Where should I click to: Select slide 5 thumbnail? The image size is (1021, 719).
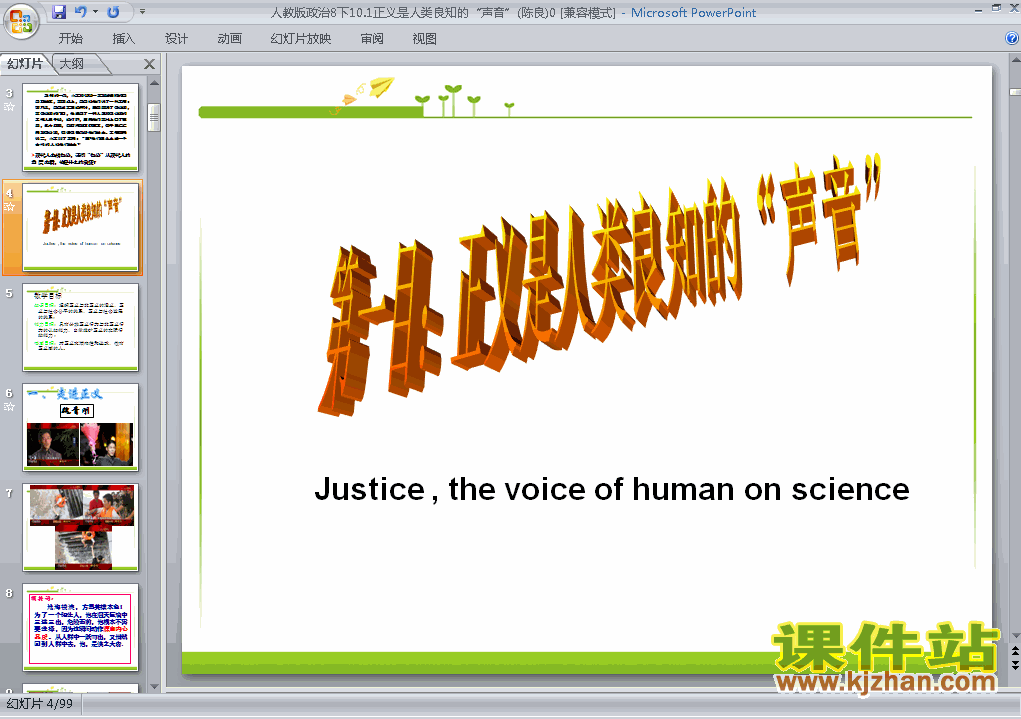[x=81, y=327]
